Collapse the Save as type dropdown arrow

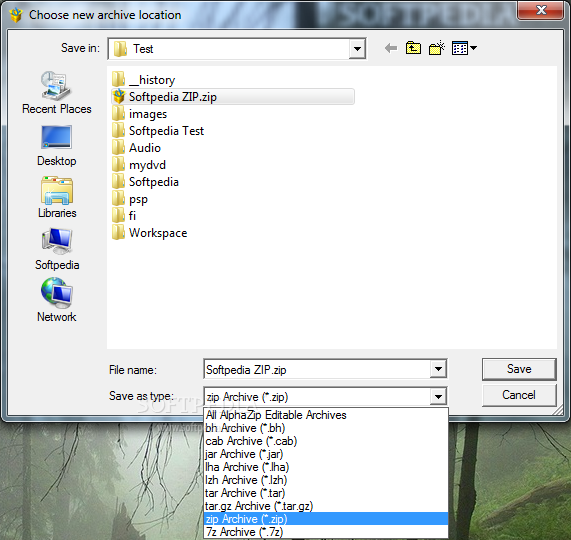click(438, 397)
